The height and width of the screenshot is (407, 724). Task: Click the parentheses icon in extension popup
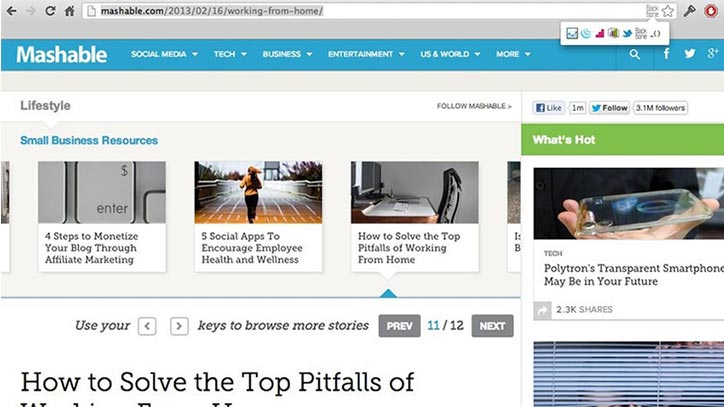[x=656, y=33]
